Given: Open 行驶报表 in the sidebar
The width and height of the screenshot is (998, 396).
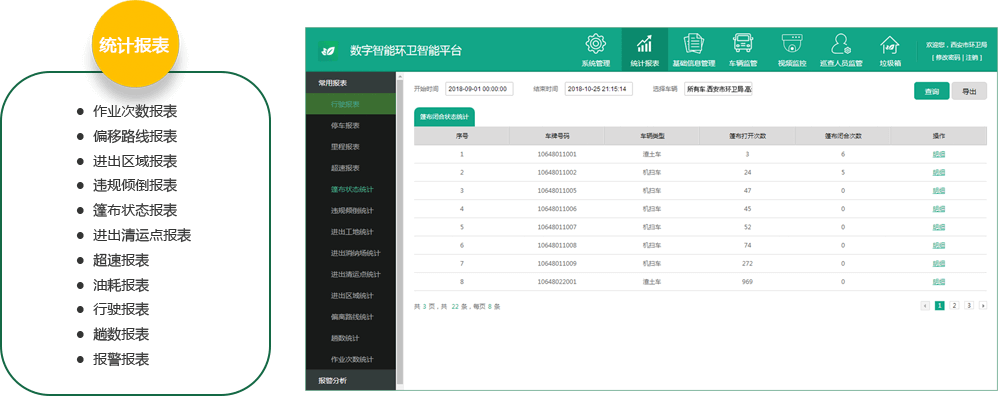Looking at the screenshot, I should 351,104.
